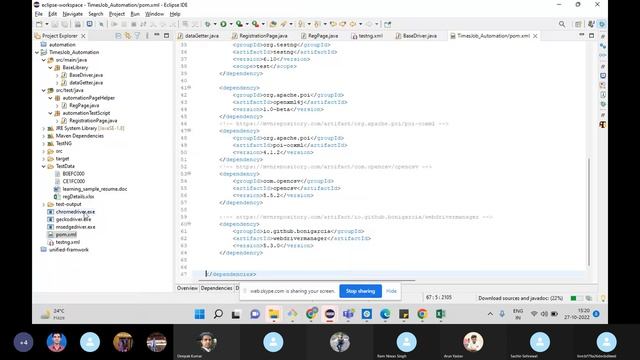Click Link with Editor in Project Explorer
Image resolution: width=640 pixels, height=360 pixels.
tap(128, 36)
